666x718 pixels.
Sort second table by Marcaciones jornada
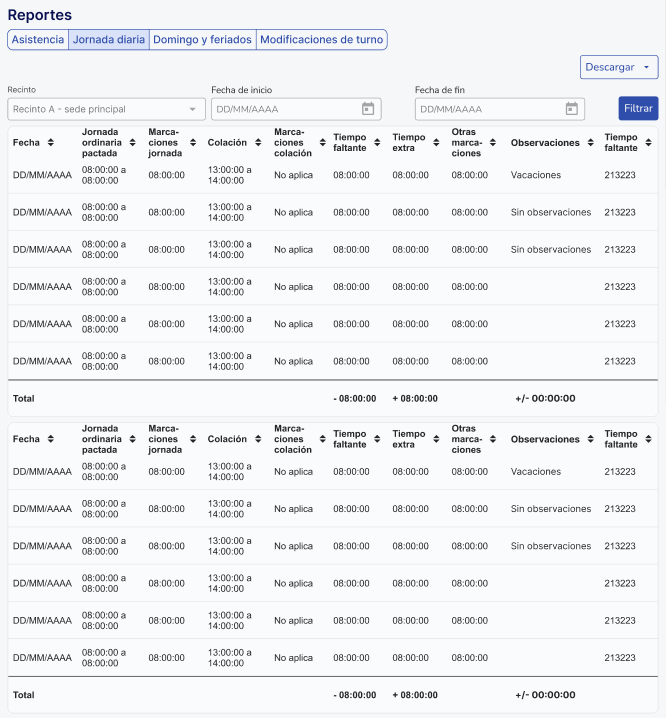point(191,440)
